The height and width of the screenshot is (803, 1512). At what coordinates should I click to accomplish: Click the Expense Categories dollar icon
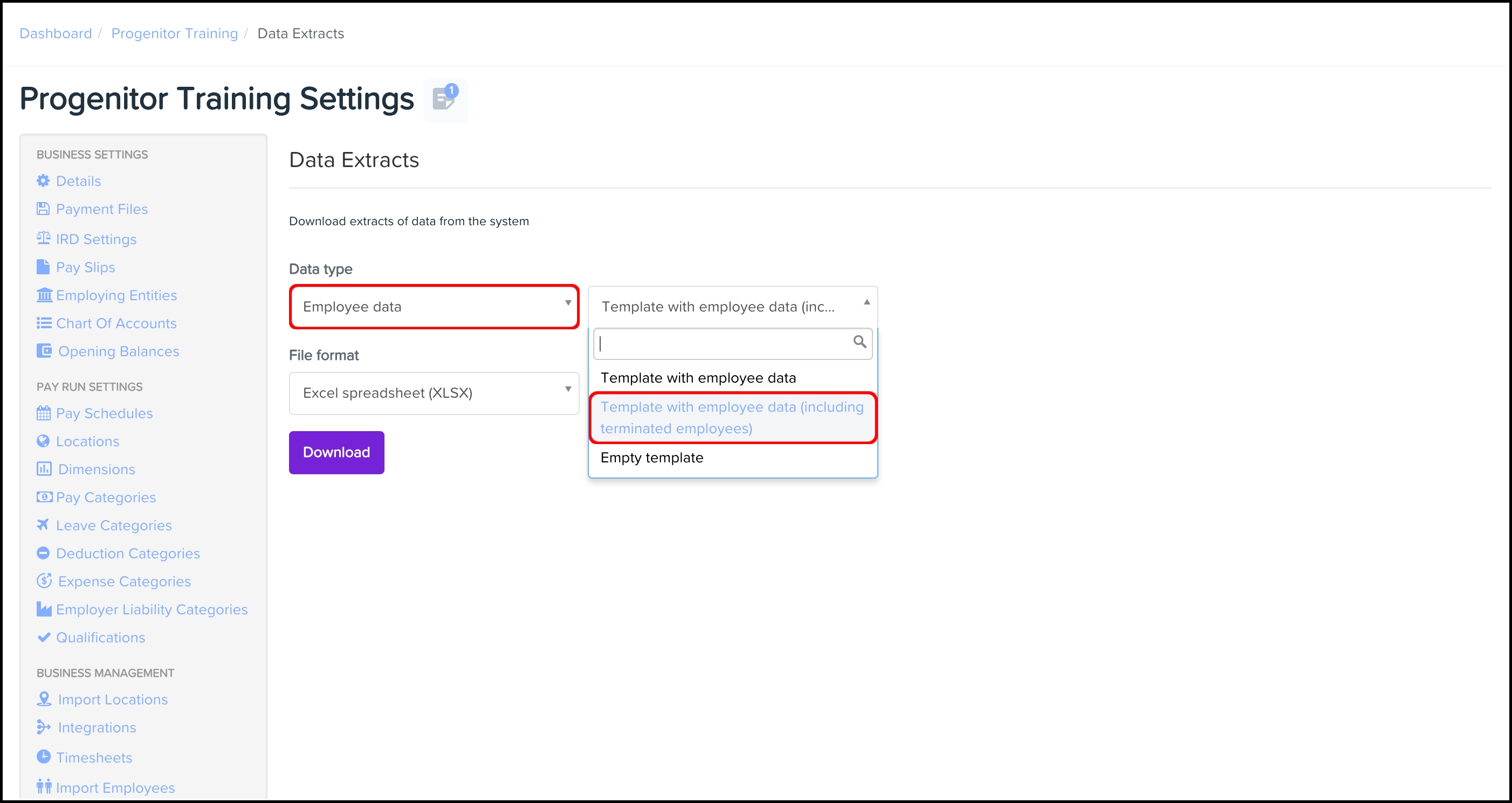tap(44, 581)
